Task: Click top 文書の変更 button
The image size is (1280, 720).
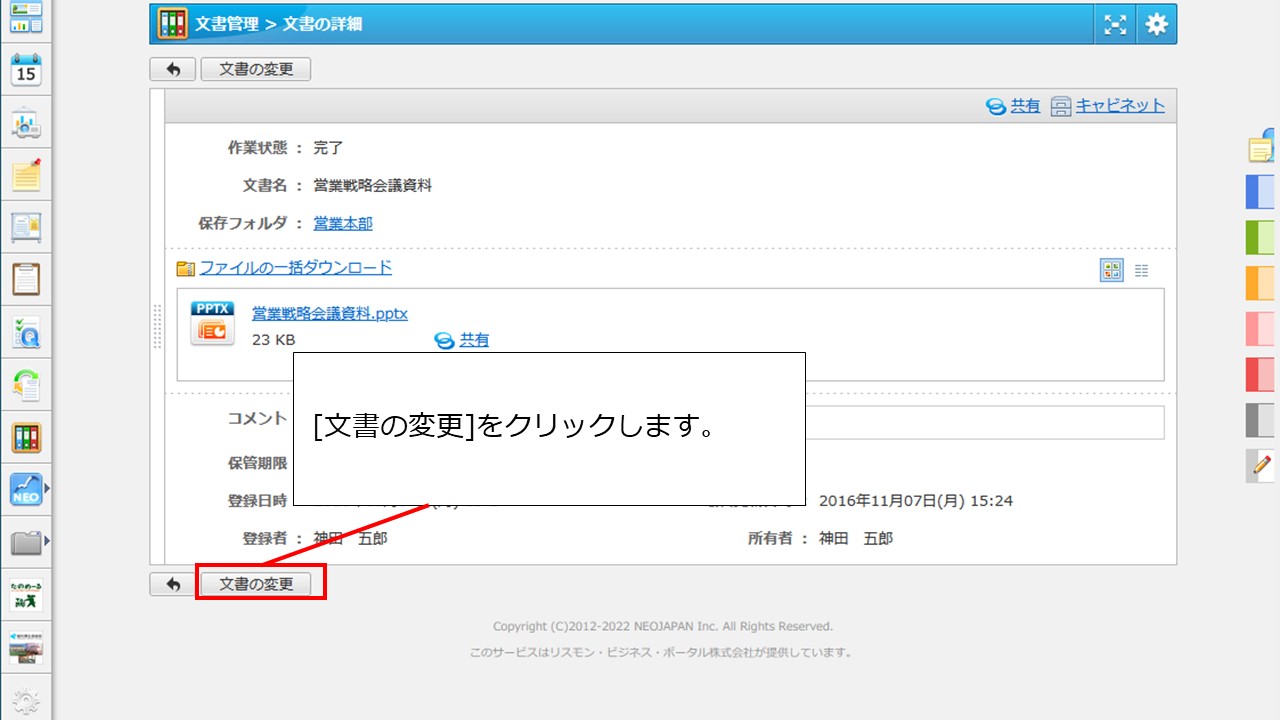Action: (x=256, y=69)
